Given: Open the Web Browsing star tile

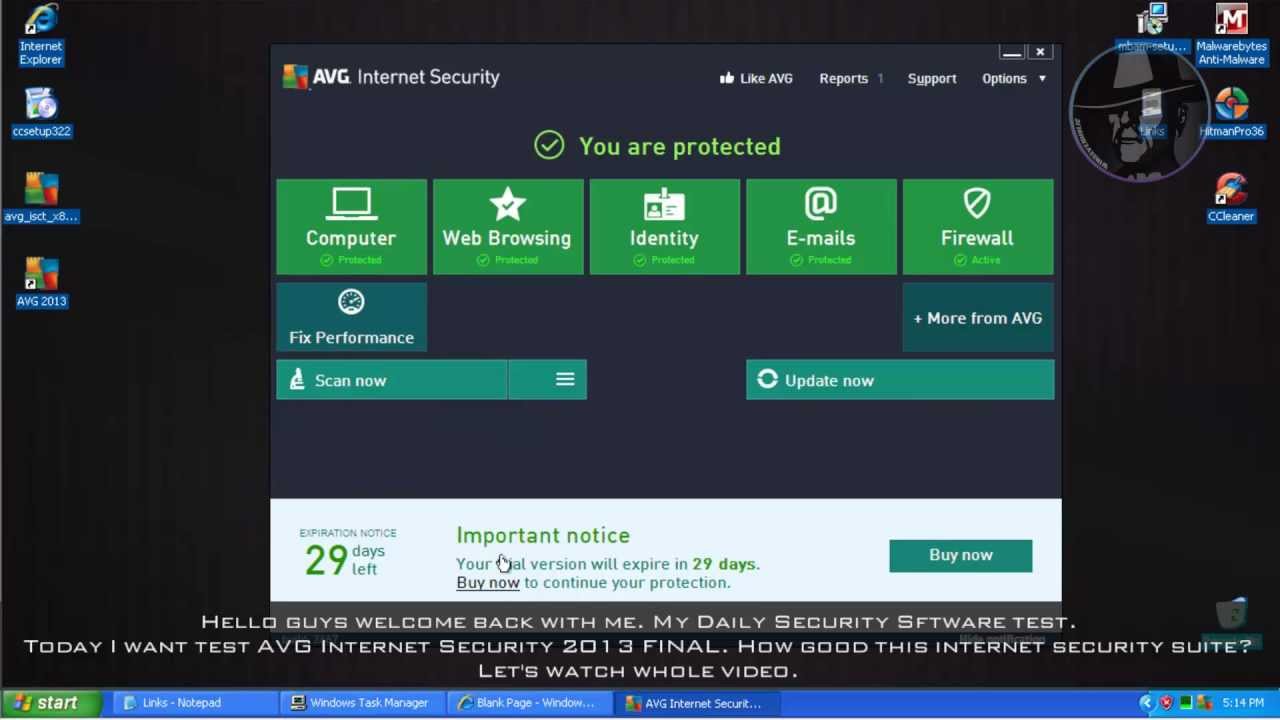Looking at the screenshot, I should pyautogui.click(x=507, y=226).
